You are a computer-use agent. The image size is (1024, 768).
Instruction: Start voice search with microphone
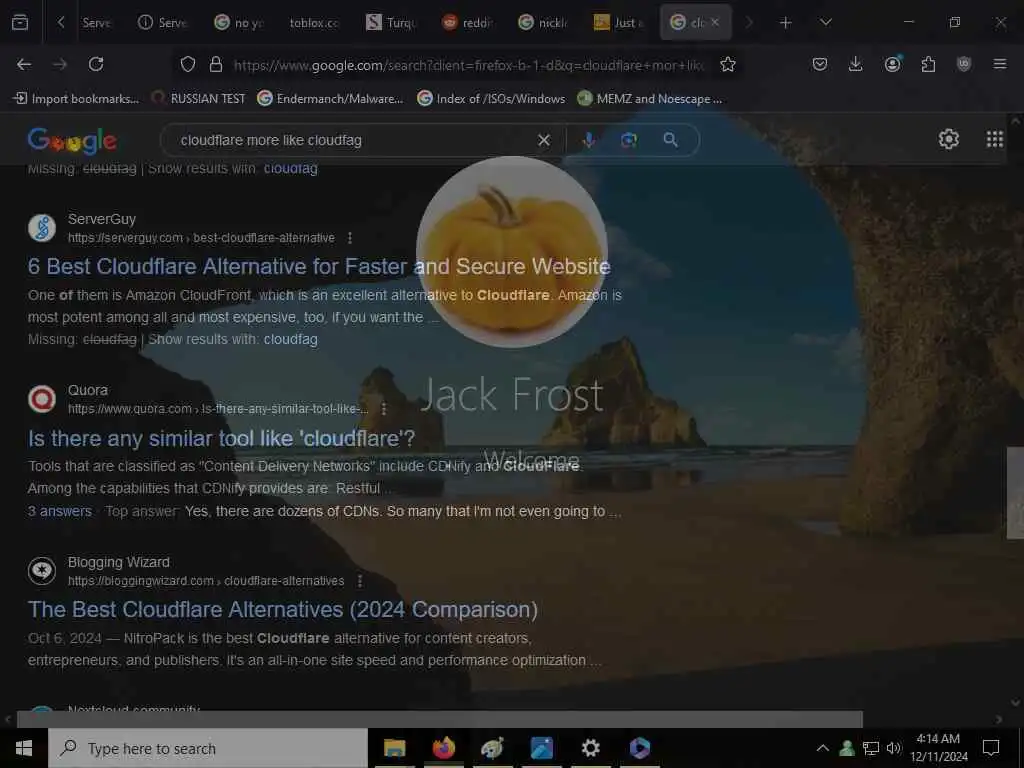[x=588, y=140]
